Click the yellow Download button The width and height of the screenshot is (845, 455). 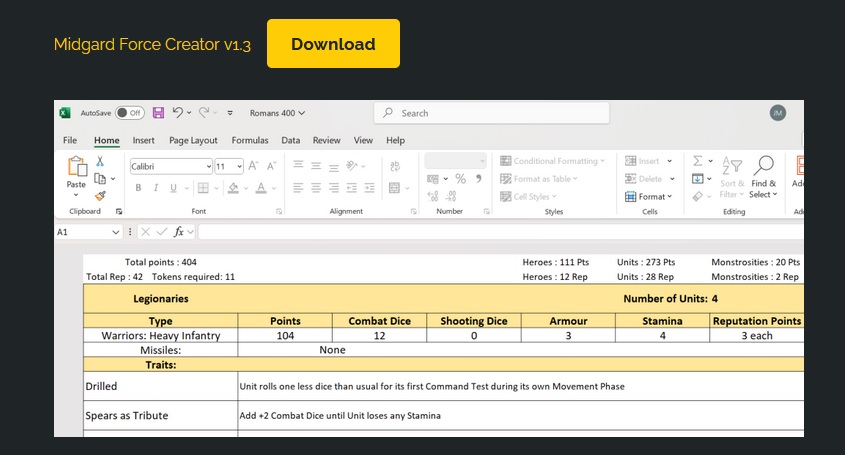click(333, 44)
